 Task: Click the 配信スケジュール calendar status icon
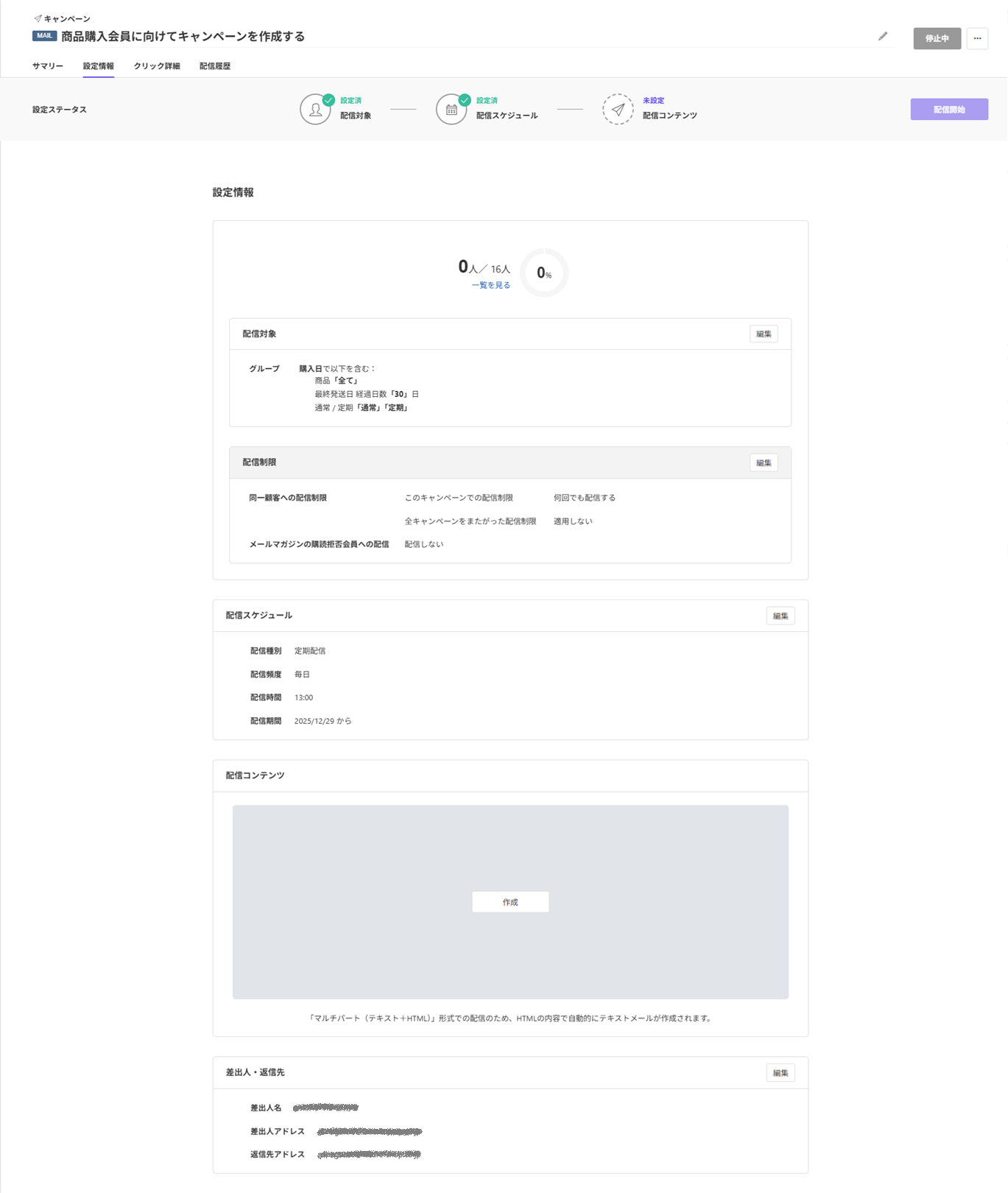tap(451, 110)
